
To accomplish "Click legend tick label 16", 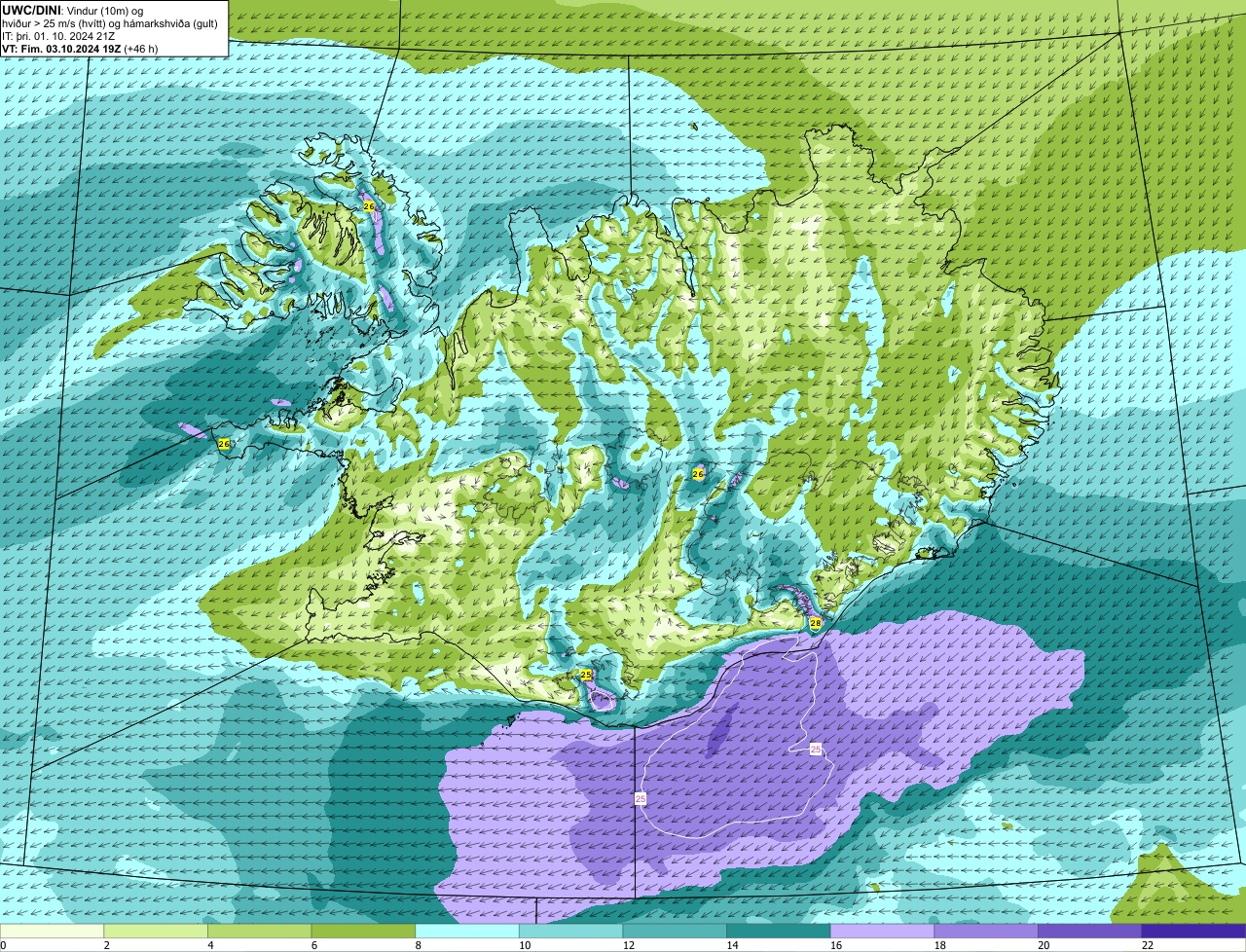I will [x=836, y=945].
